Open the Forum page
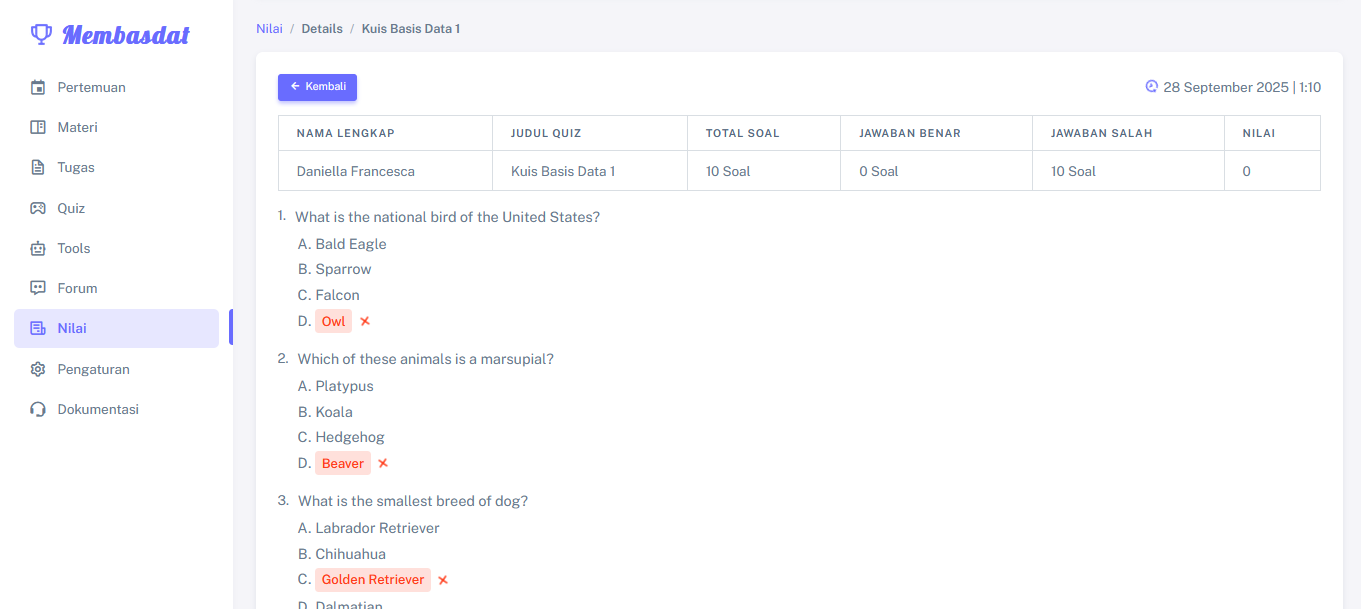The image size is (1361, 609). click(116, 288)
